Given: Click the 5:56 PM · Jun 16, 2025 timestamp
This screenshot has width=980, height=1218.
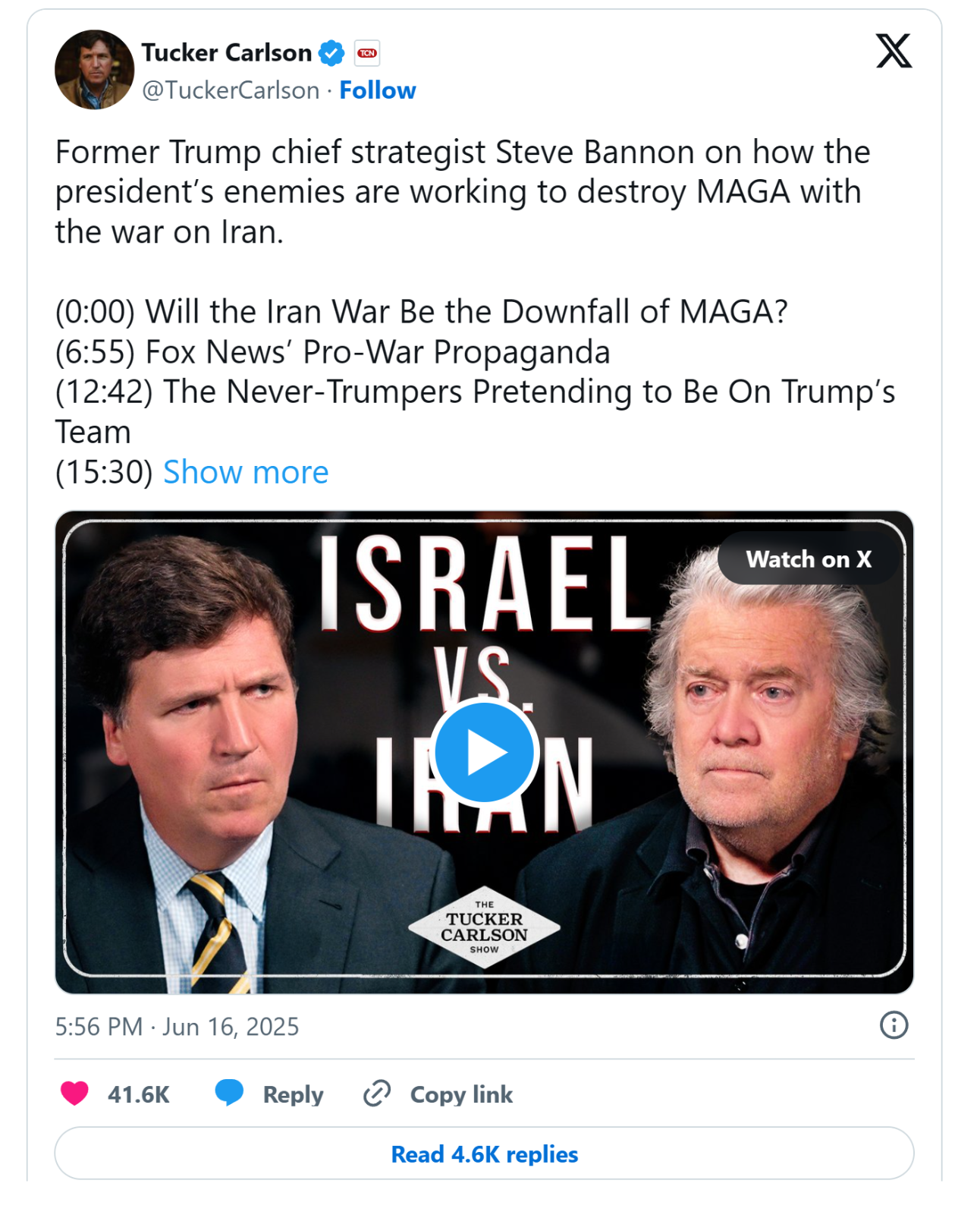Looking at the screenshot, I should click(x=177, y=1027).
